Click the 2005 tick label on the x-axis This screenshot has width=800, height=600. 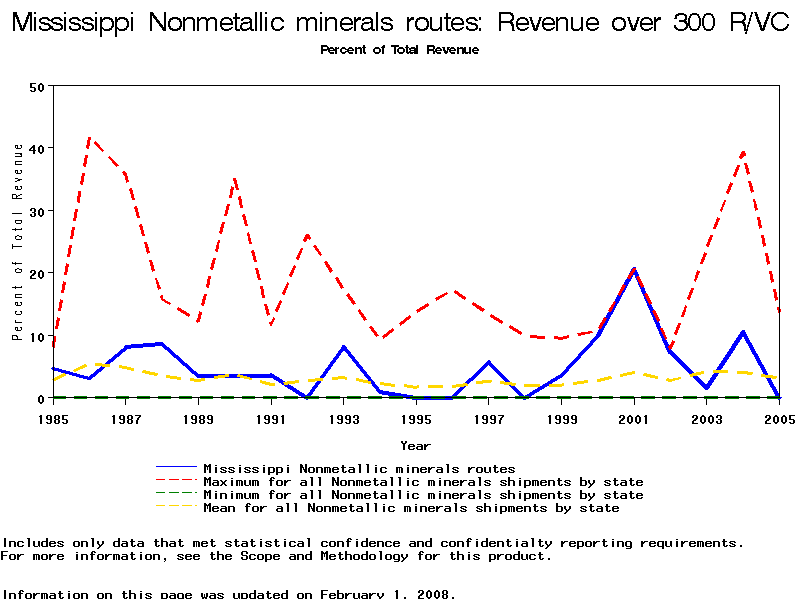coord(778,418)
